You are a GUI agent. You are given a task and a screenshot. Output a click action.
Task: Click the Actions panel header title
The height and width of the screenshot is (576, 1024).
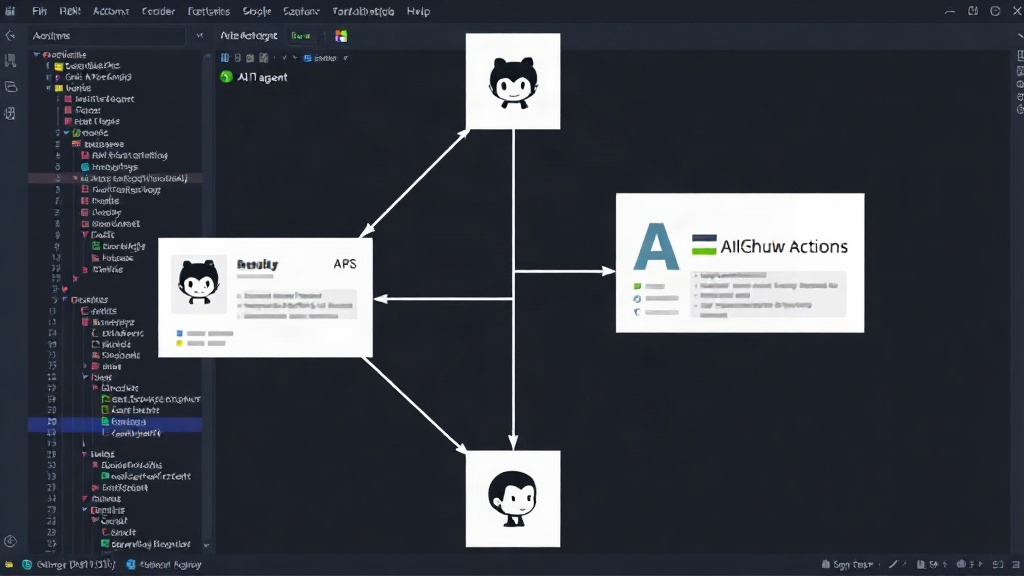51,36
